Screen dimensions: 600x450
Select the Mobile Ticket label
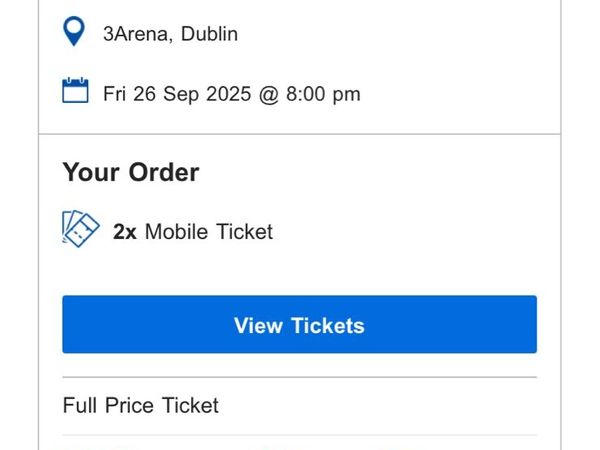209,232
